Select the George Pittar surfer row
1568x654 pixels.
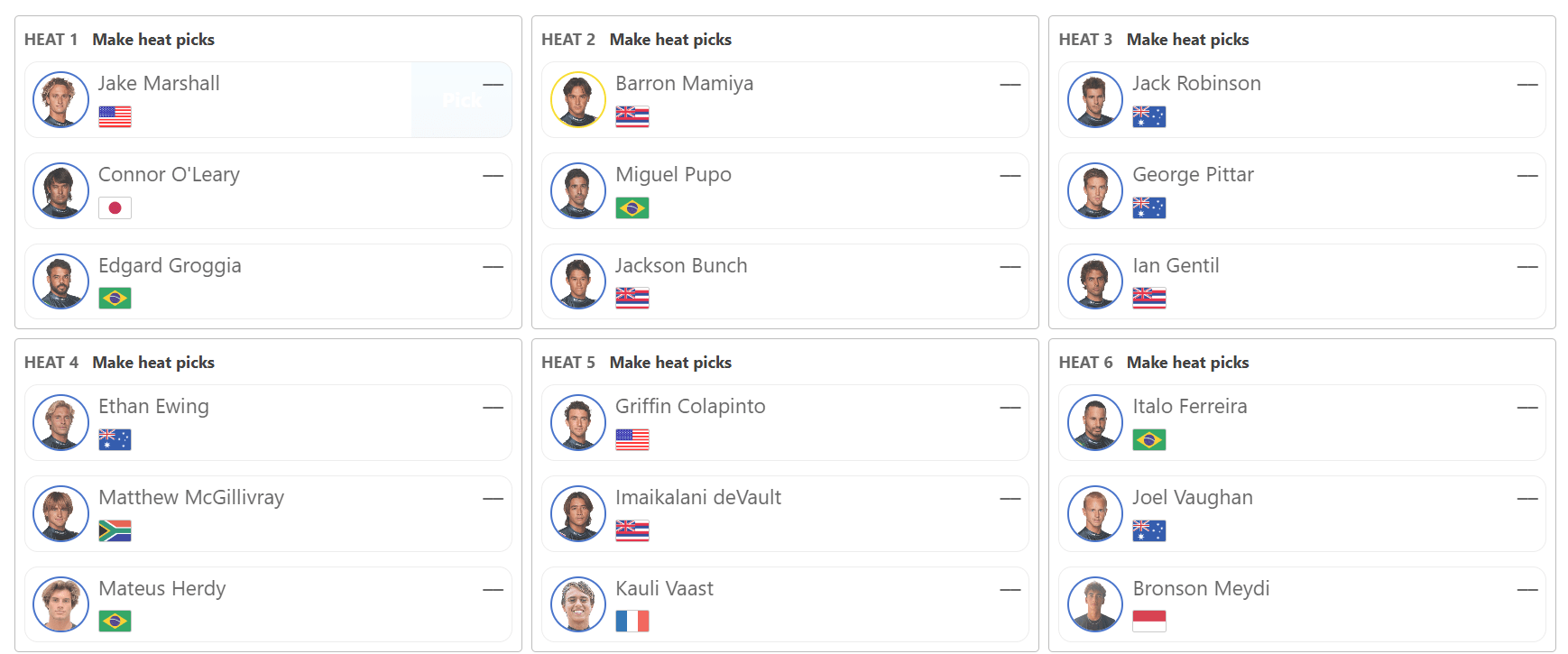point(1302,190)
